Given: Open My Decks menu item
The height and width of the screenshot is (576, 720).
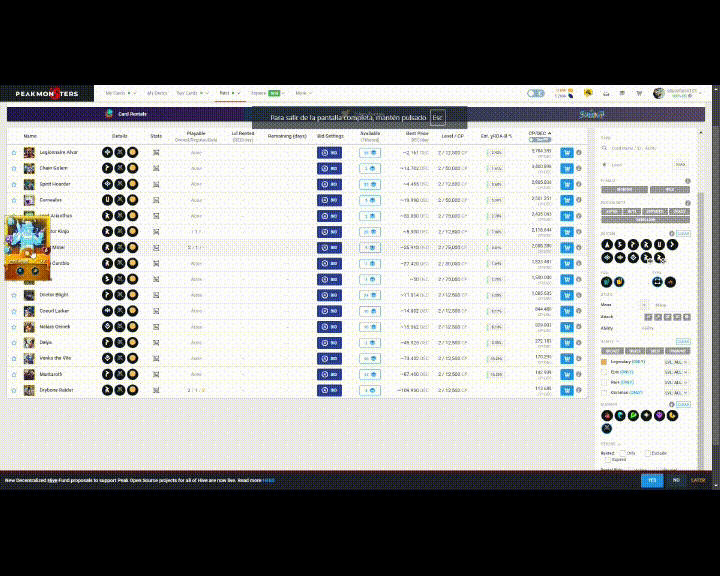Looking at the screenshot, I should pyautogui.click(x=157, y=93).
